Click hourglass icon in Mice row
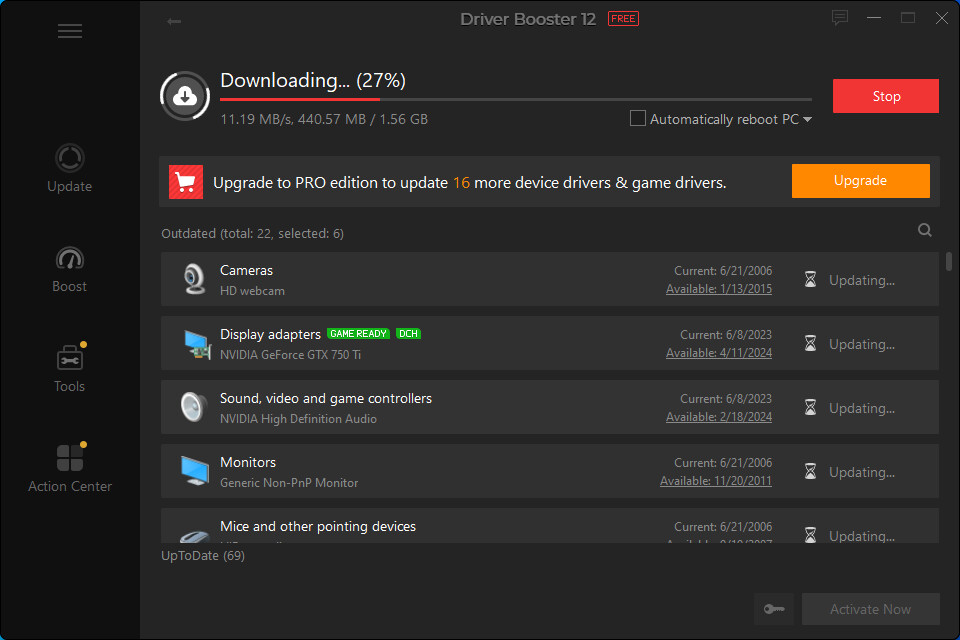This screenshot has height=640, width=960. click(810, 535)
